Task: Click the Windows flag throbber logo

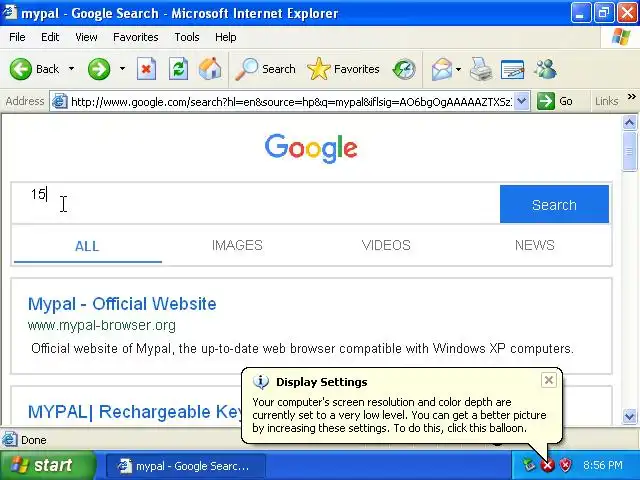Action: 621,37
